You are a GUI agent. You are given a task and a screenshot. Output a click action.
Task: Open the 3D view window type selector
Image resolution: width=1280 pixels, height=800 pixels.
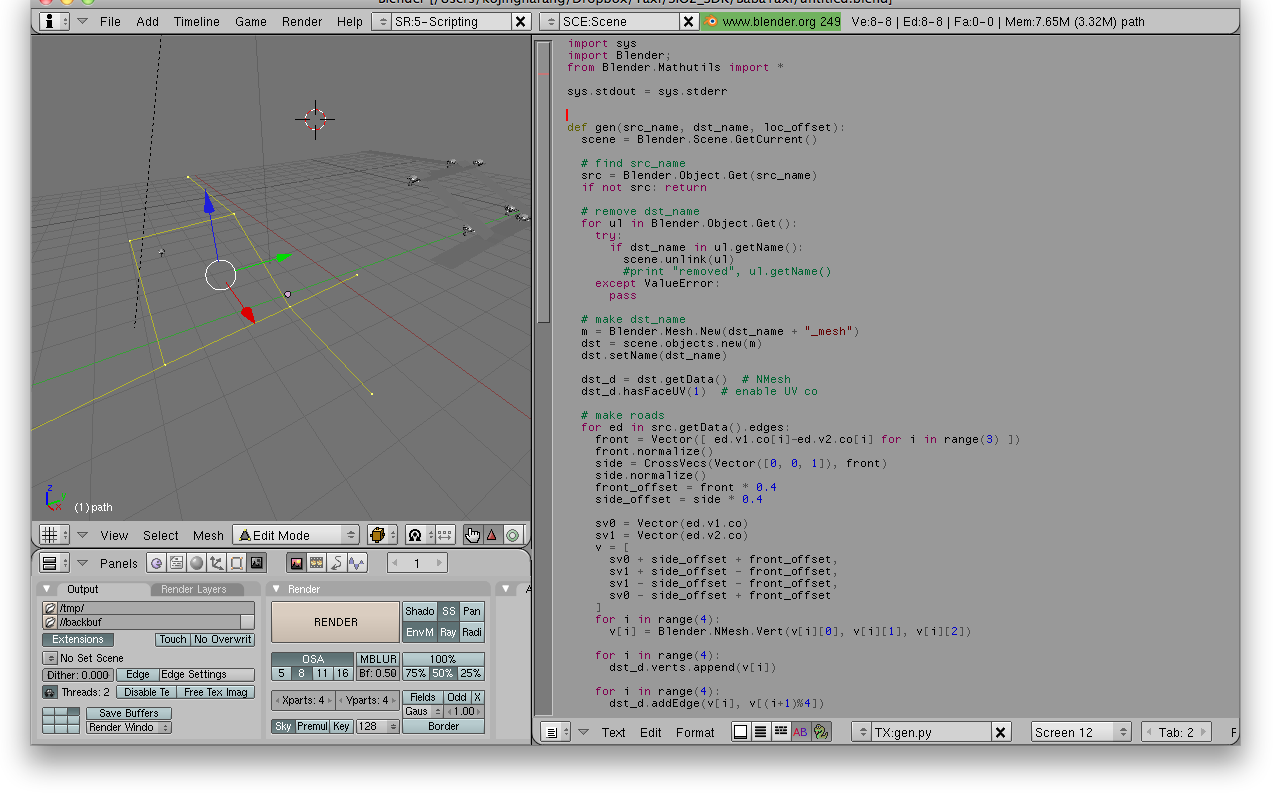(x=55, y=535)
